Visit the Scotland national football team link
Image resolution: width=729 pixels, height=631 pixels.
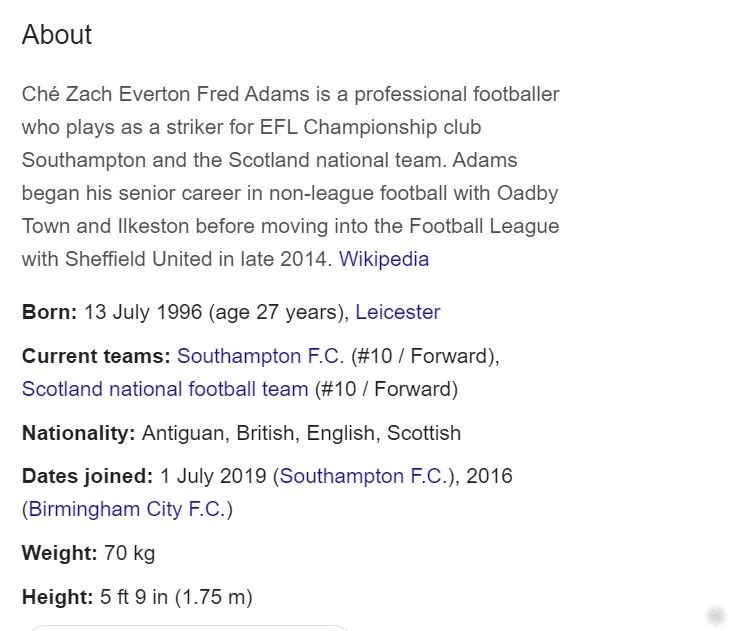tap(165, 389)
